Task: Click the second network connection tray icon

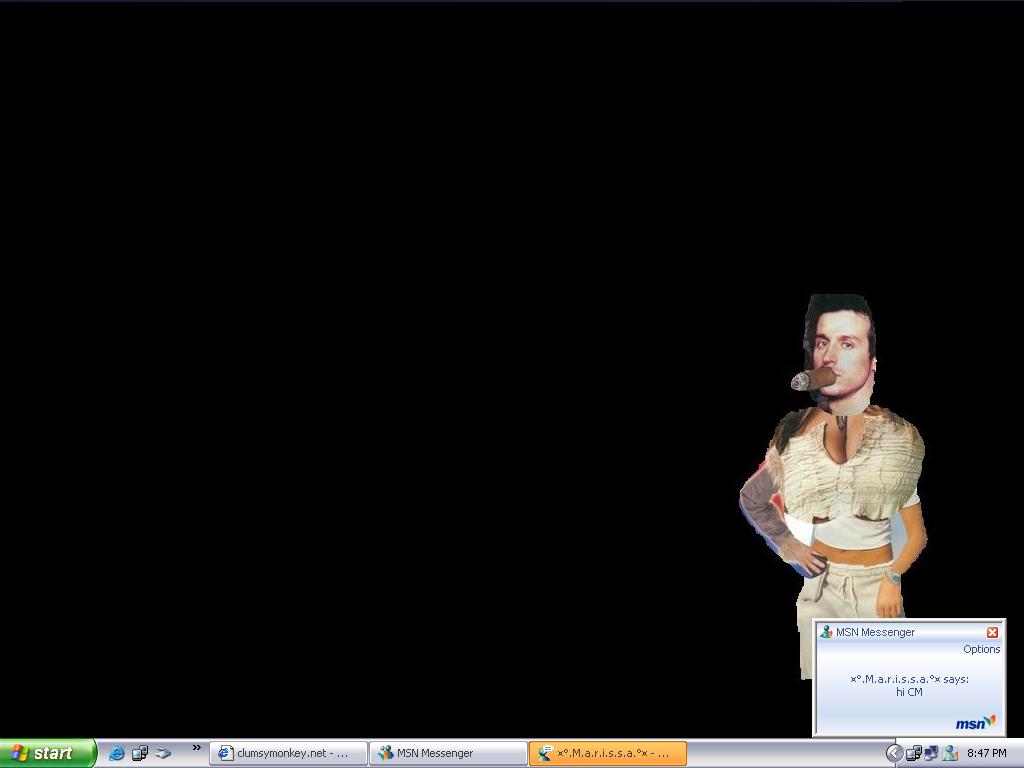Action: 931,753
